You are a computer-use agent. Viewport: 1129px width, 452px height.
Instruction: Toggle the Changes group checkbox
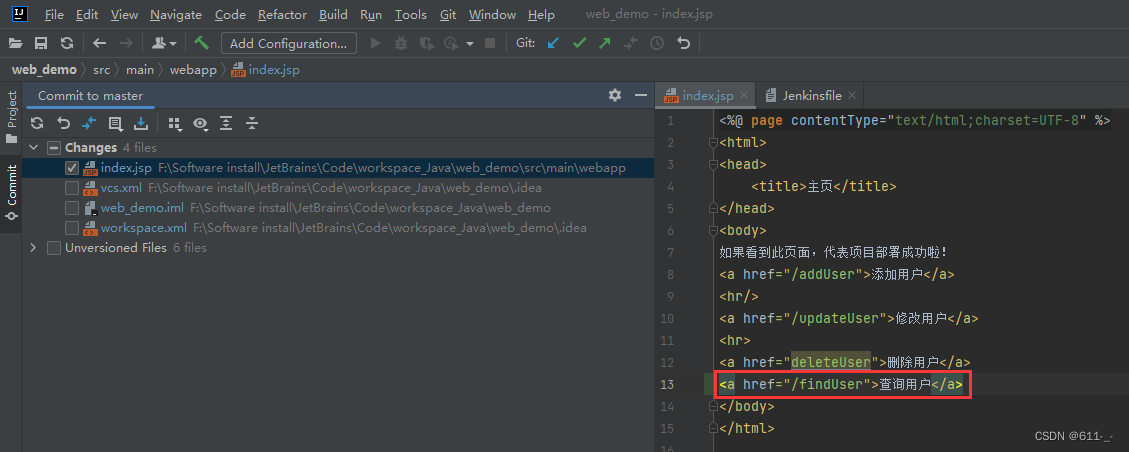click(53, 148)
